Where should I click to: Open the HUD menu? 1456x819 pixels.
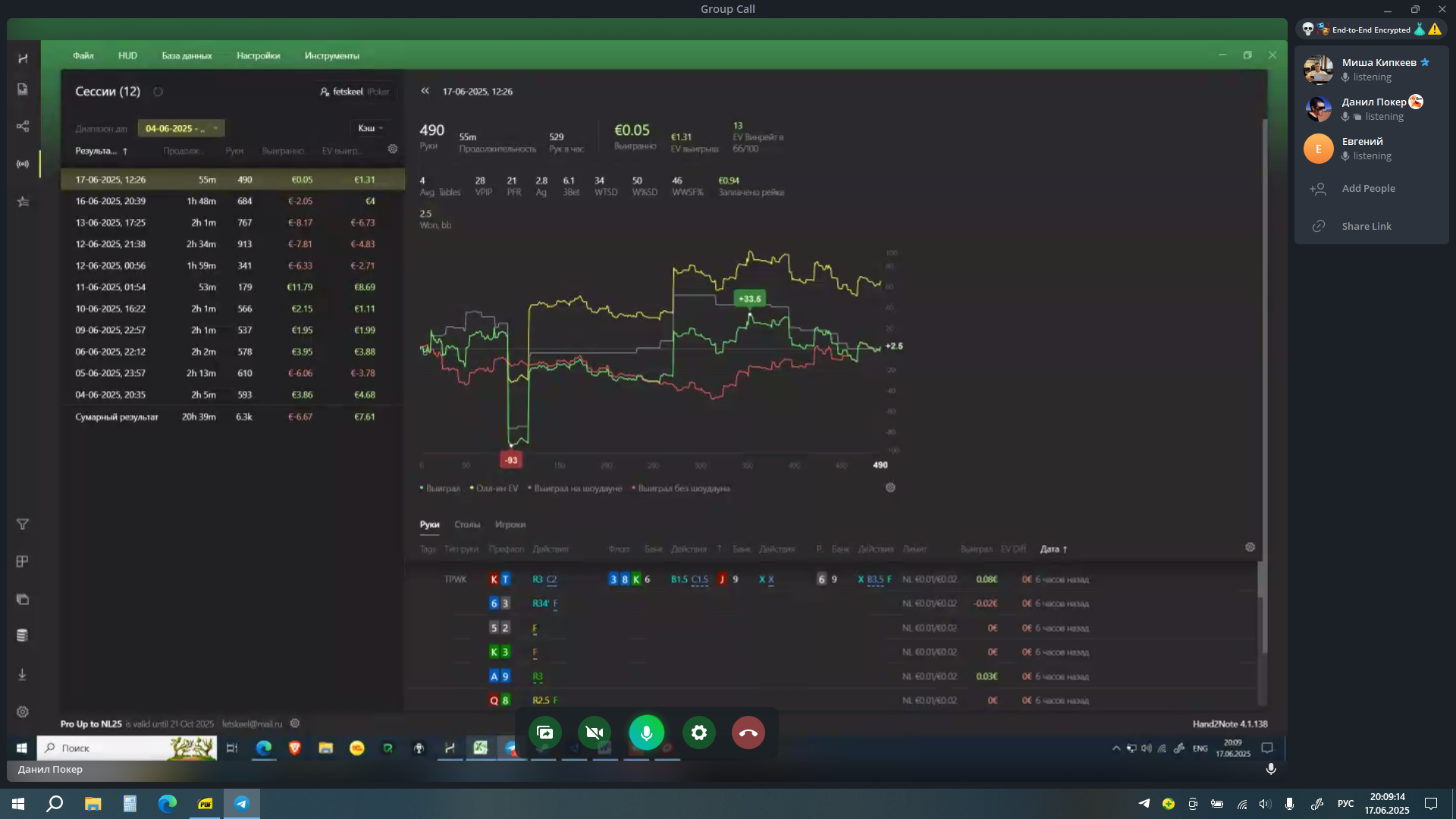[x=127, y=55]
